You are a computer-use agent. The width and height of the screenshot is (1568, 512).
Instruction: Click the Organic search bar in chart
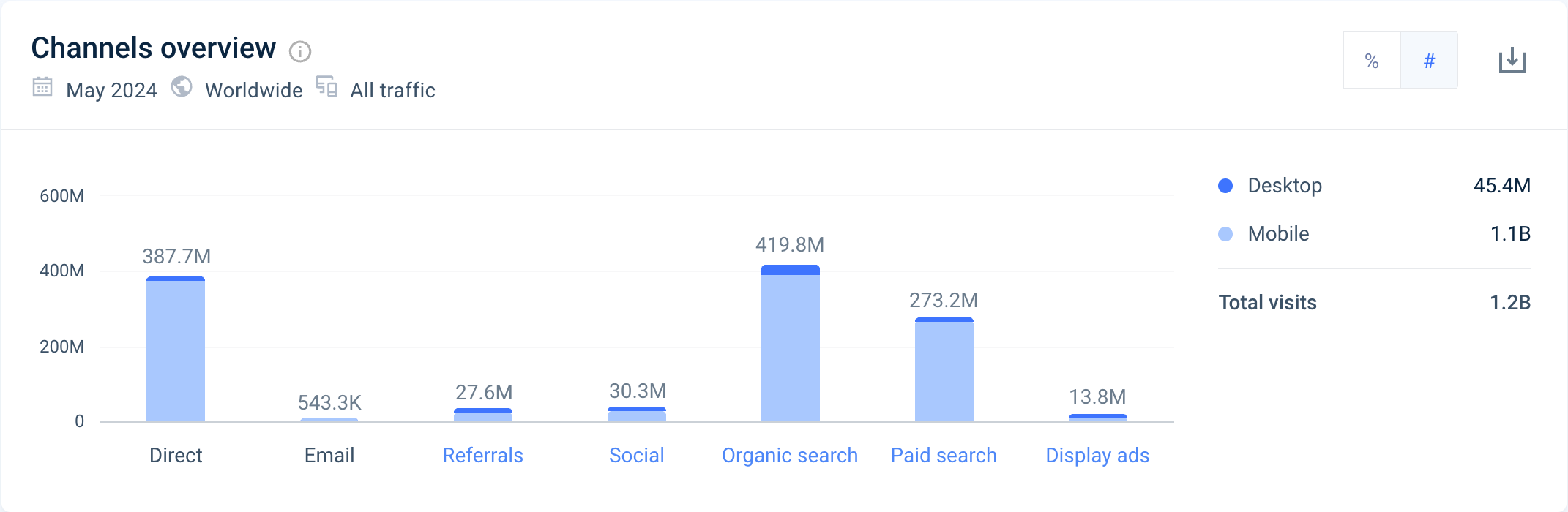tap(791, 344)
